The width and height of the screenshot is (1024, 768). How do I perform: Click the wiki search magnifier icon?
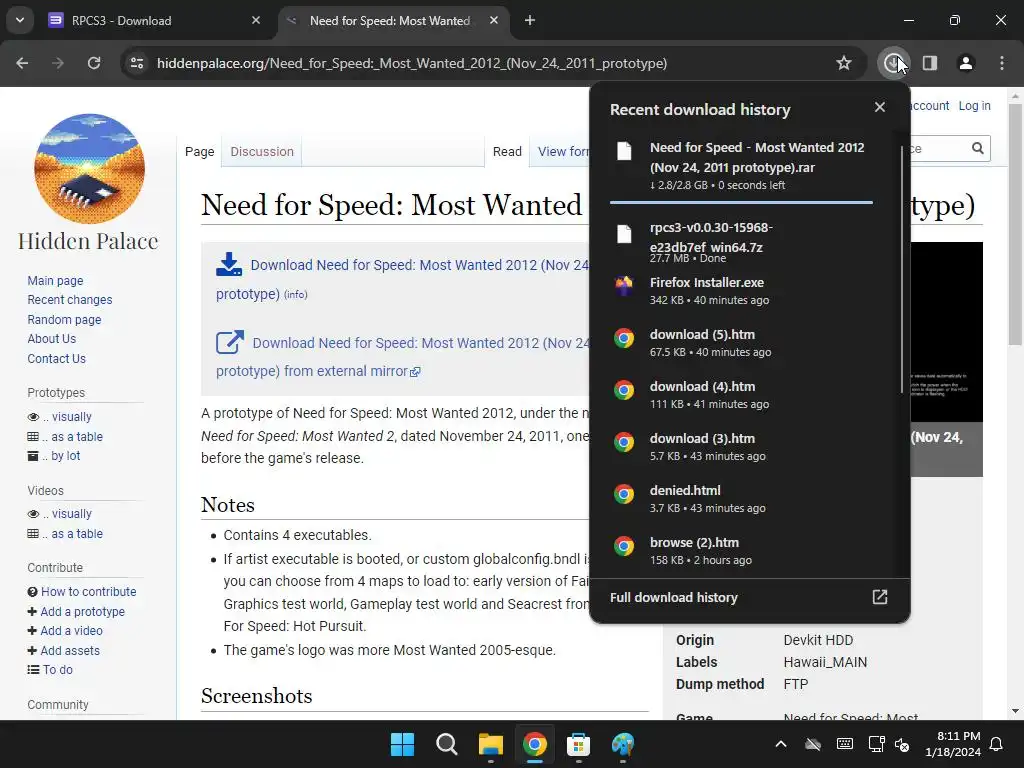pos(977,148)
